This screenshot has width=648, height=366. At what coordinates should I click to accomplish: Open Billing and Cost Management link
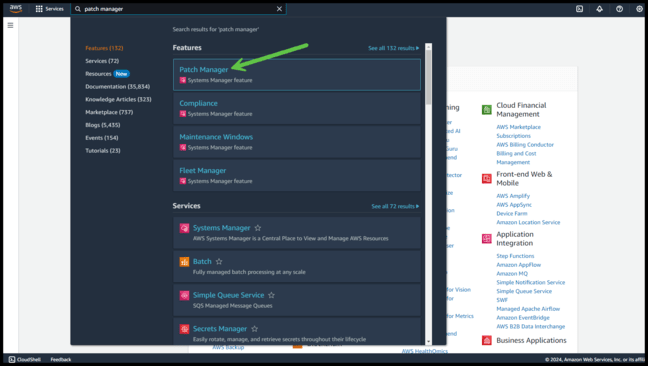pyautogui.click(x=516, y=158)
